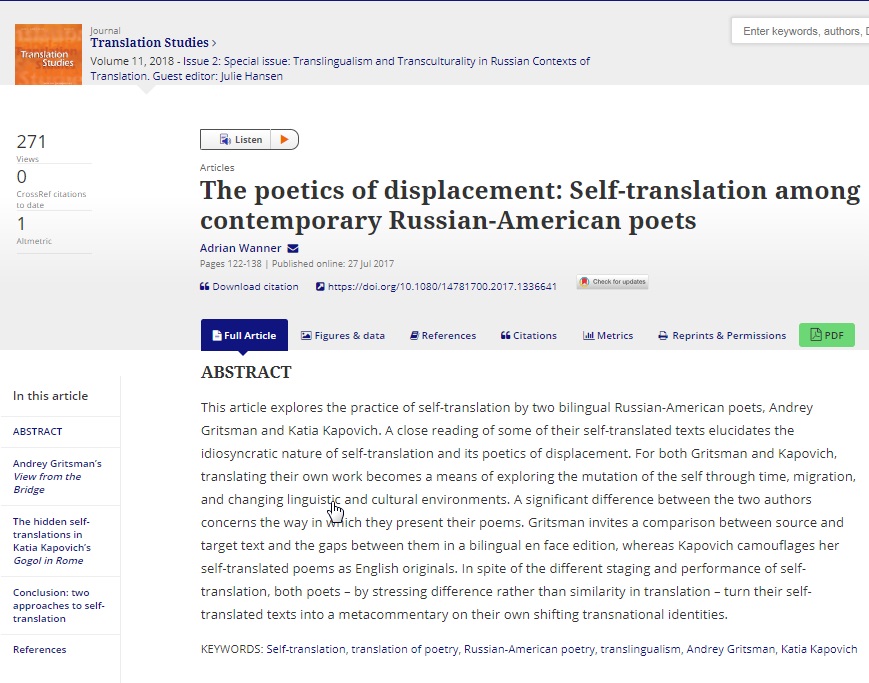This screenshot has height=683, width=869.
Task: Click the PDF file icon on green button
Action: coord(816,334)
